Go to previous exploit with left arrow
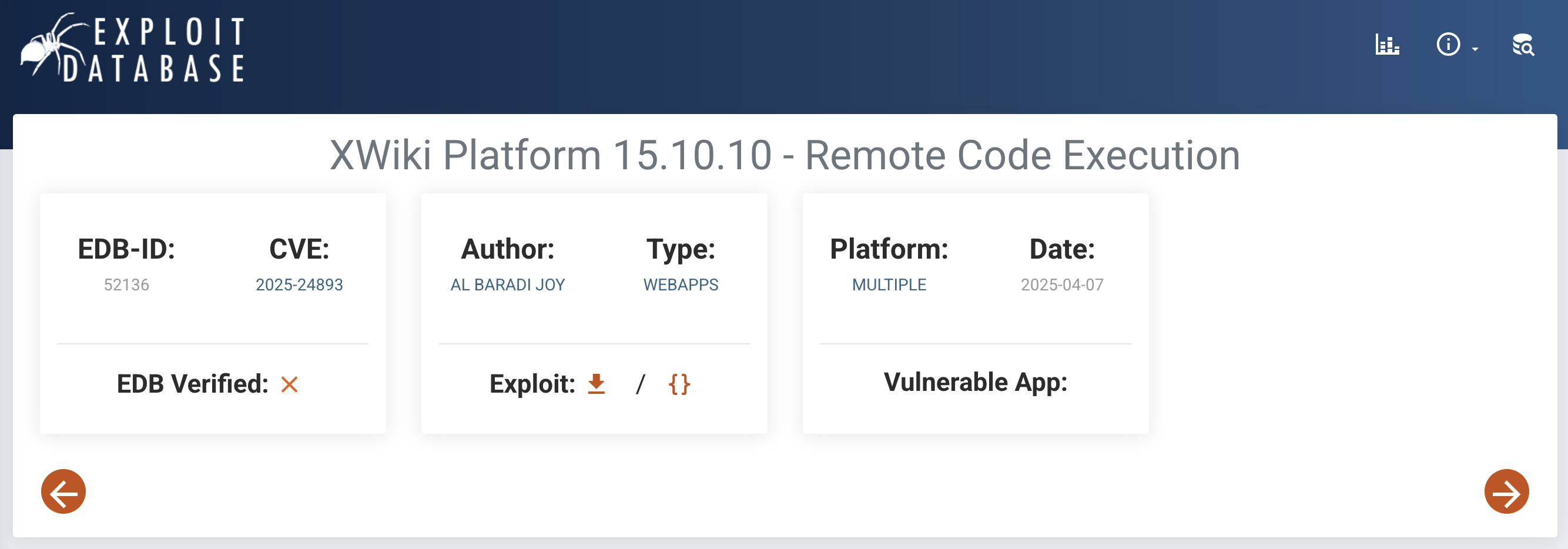Screen dimensions: 1568x549 click(x=63, y=491)
